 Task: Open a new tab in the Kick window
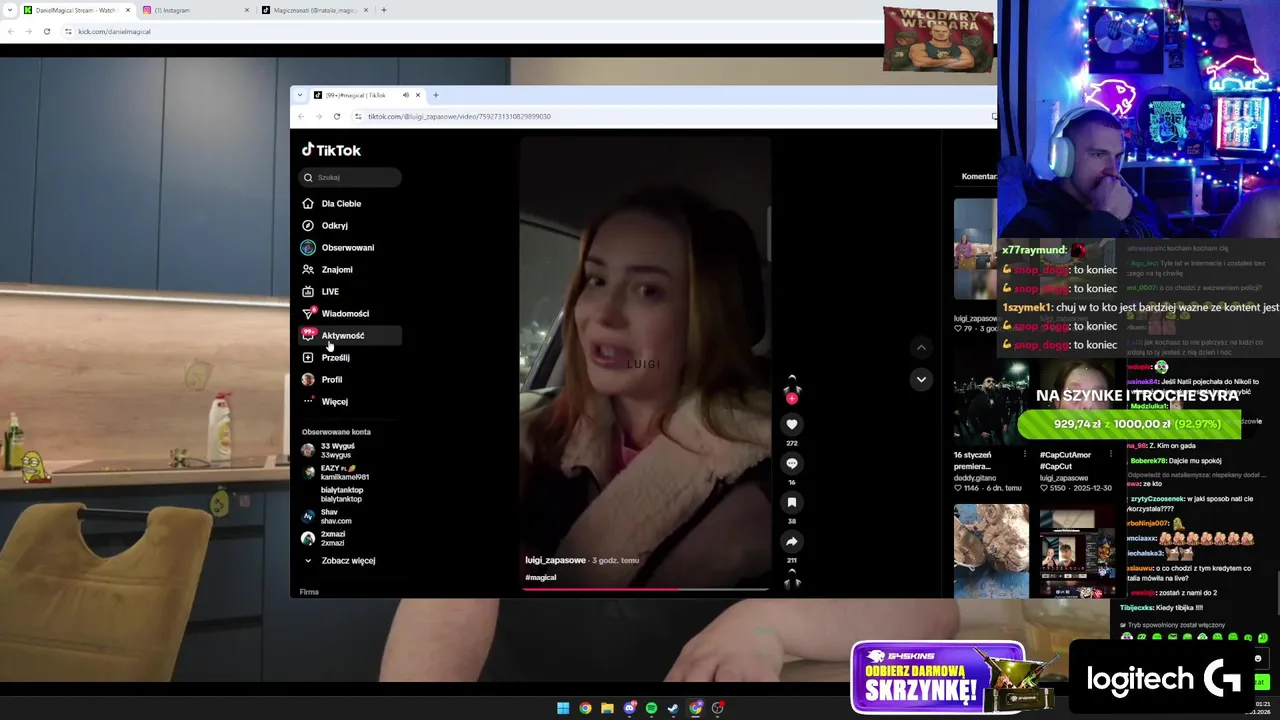[384, 10]
